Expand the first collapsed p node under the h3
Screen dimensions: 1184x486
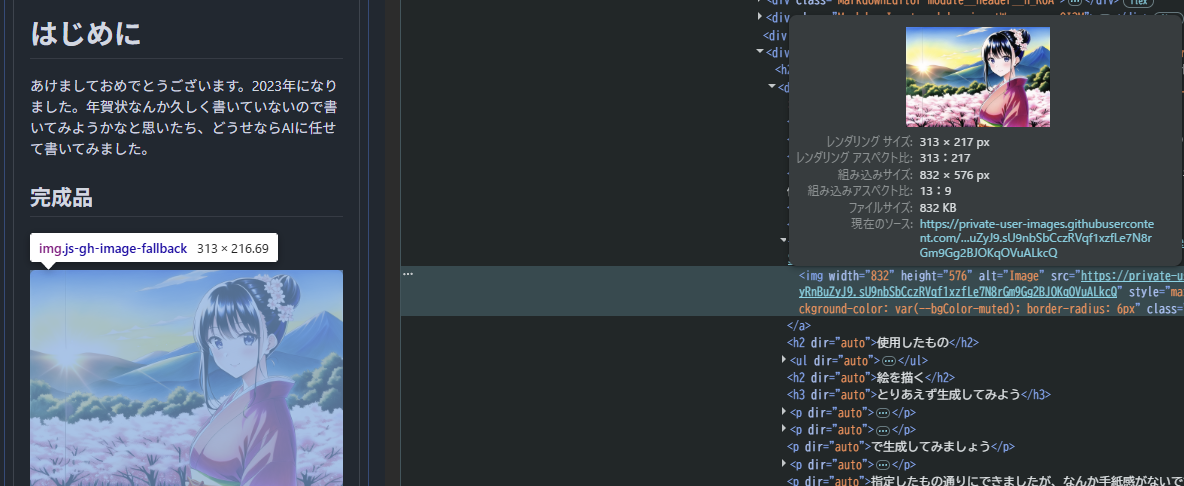pyautogui.click(x=784, y=412)
